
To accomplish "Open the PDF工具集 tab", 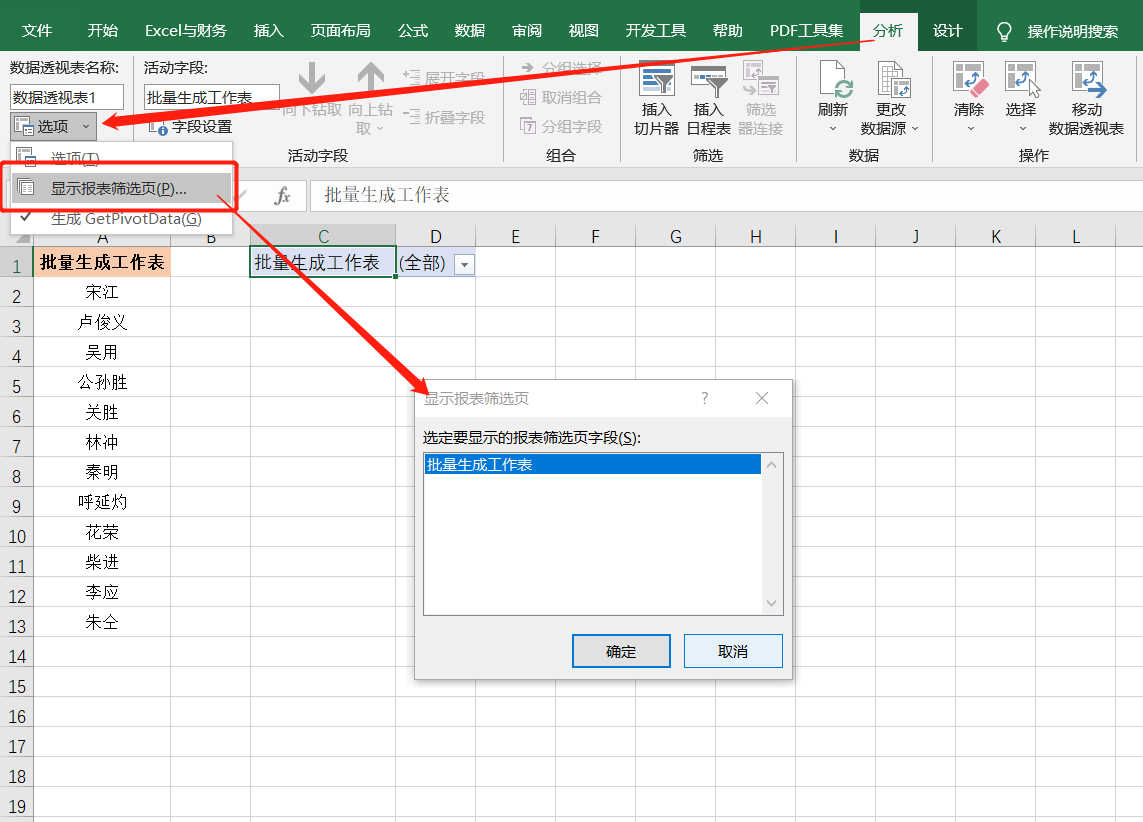I will [806, 31].
